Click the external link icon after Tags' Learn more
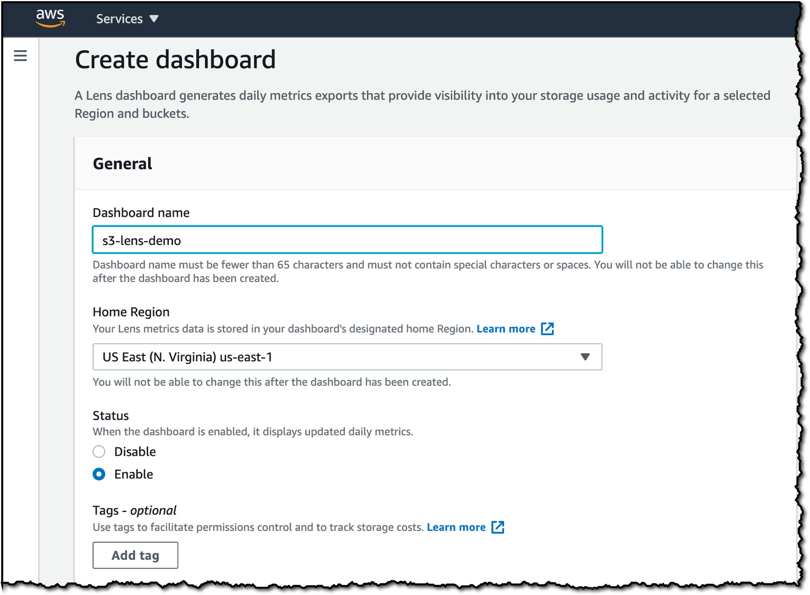Viewport: 810px width, 595px height. (498, 527)
